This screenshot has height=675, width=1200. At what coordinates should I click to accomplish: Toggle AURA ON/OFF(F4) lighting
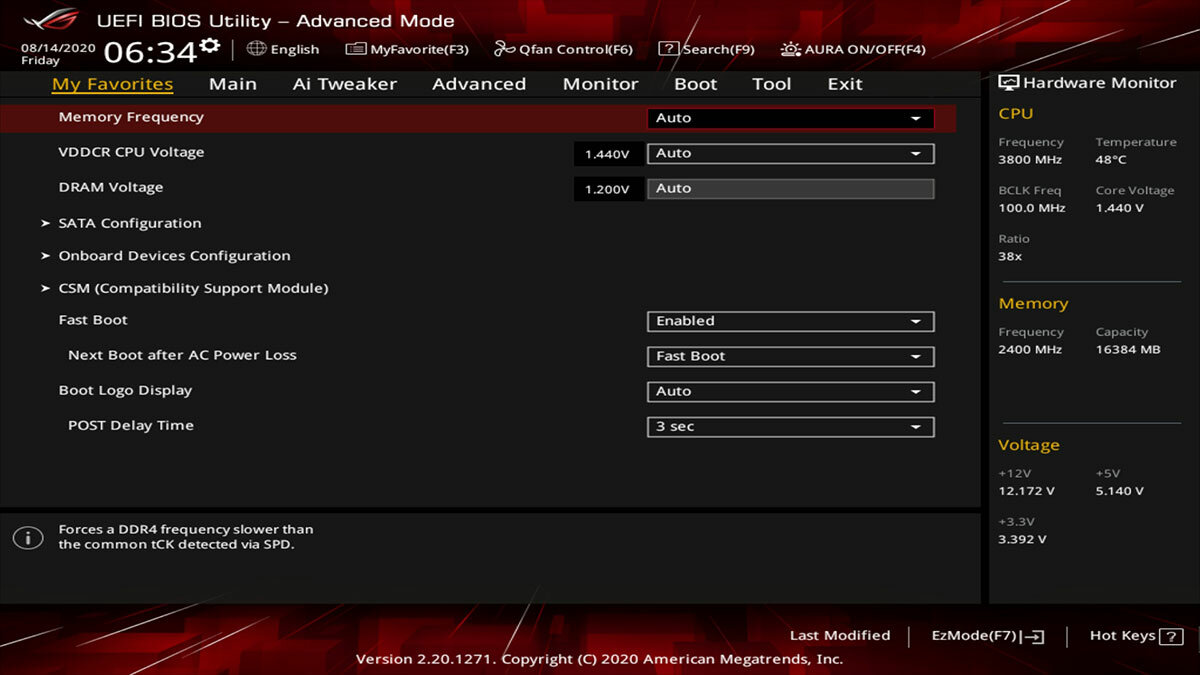853,49
